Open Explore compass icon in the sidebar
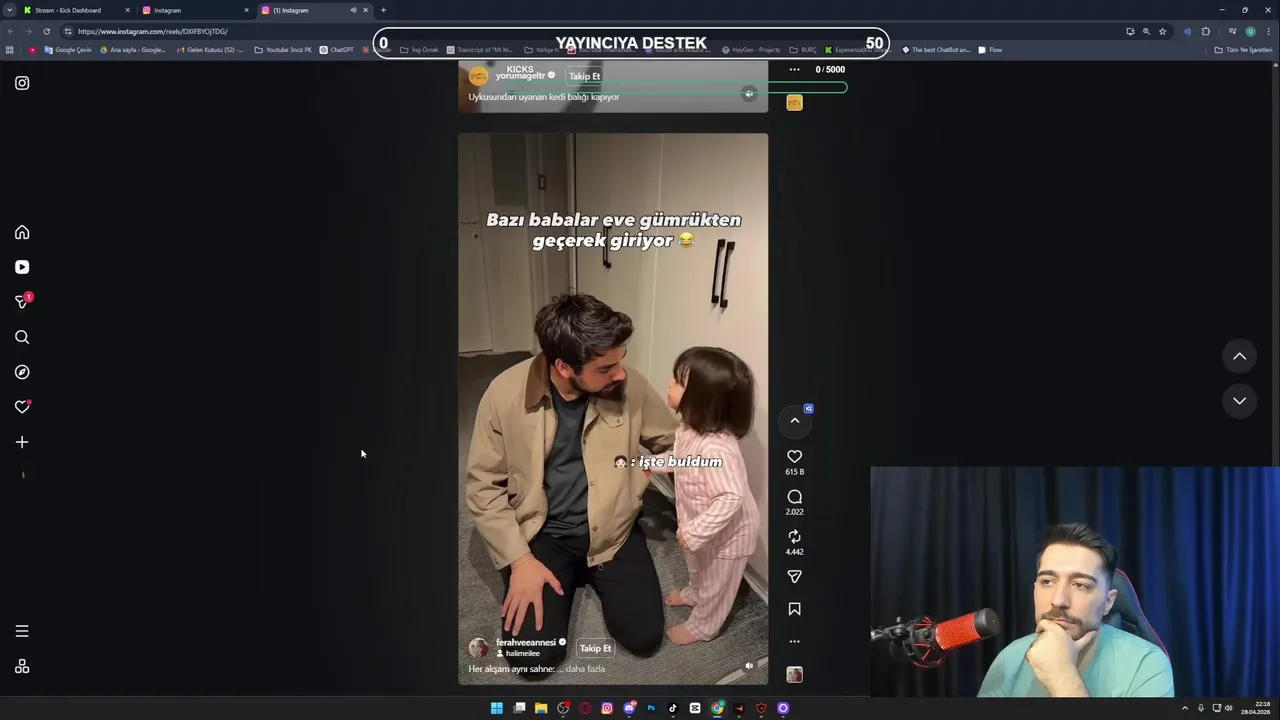Screen dimensions: 1280x720 click(x=22, y=372)
